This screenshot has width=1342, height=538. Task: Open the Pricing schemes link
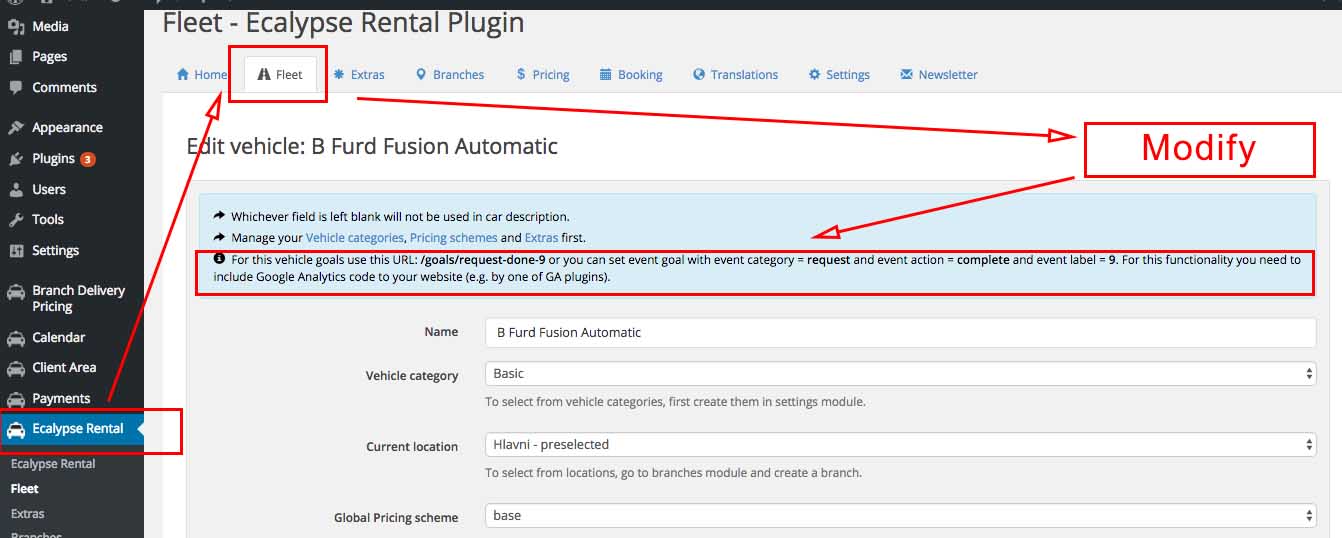(x=453, y=238)
